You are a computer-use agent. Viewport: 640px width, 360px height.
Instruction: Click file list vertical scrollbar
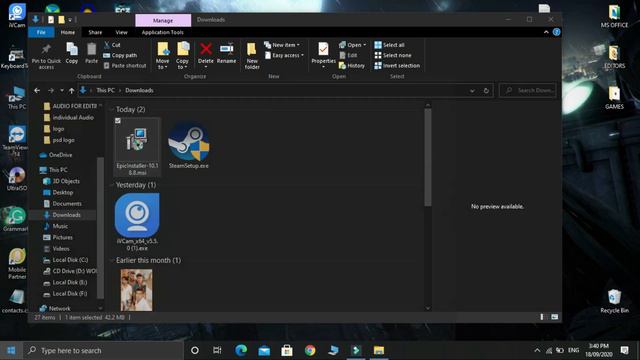tap(428, 157)
